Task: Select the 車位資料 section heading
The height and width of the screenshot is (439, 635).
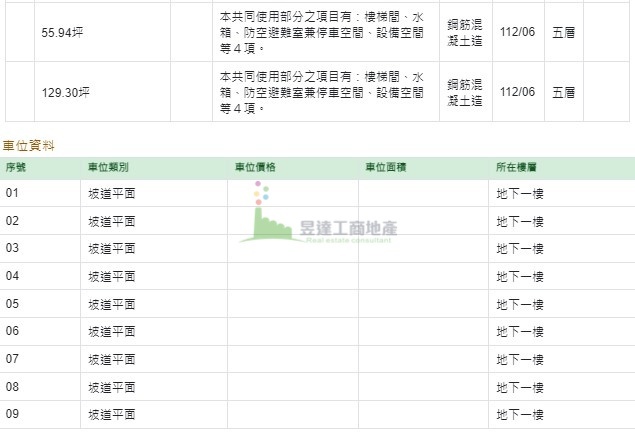Action: click(29, 145)
